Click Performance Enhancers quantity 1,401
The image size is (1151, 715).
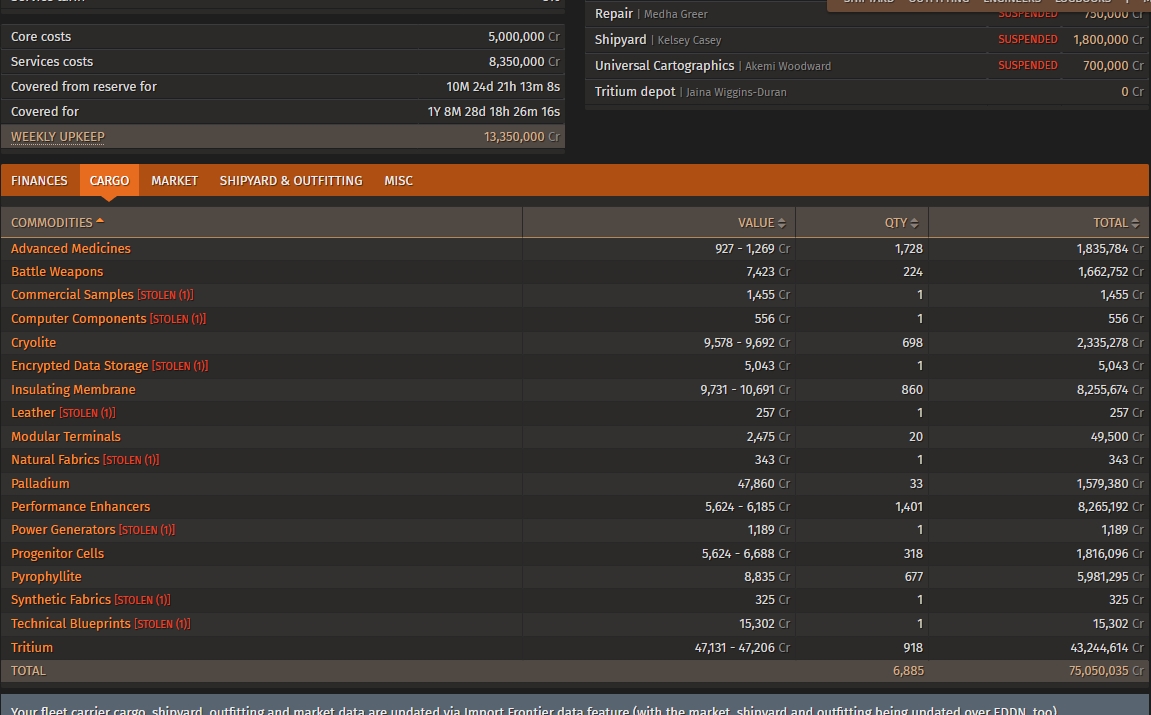coord(908,507)
